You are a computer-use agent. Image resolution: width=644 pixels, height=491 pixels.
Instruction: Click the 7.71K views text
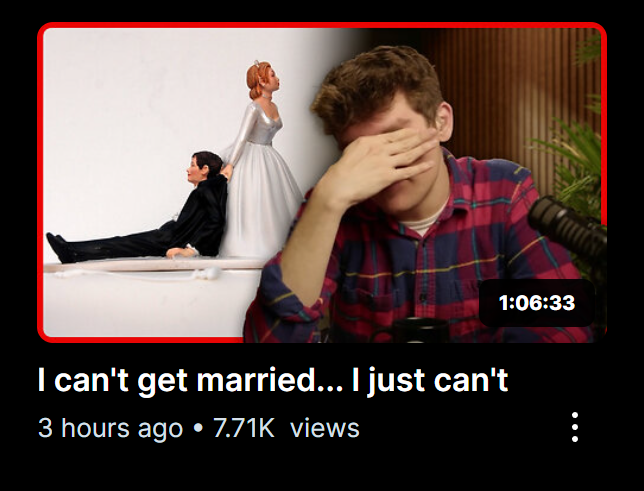point(286,428)
